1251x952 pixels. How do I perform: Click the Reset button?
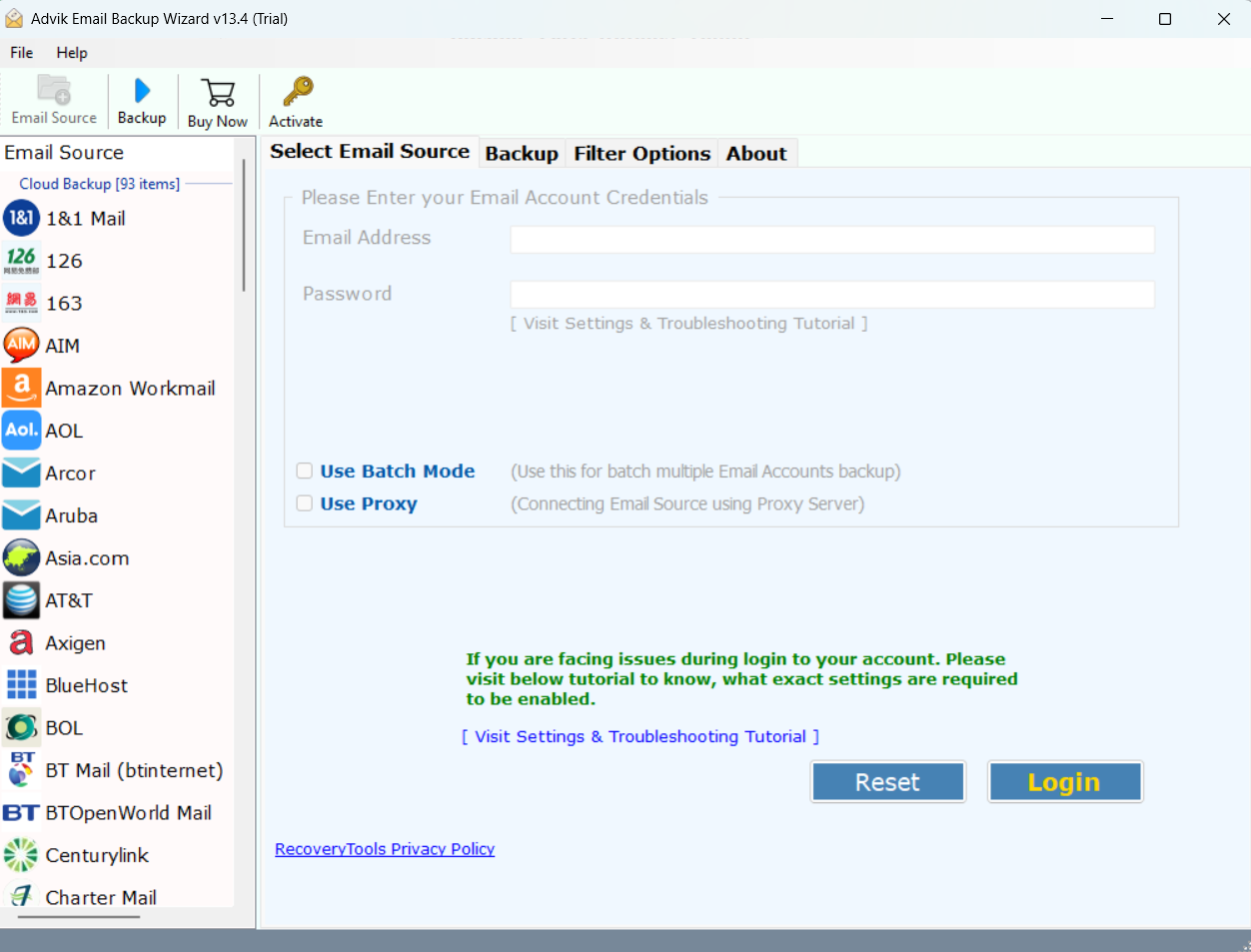pyautogui.click(x=888, y=781)
